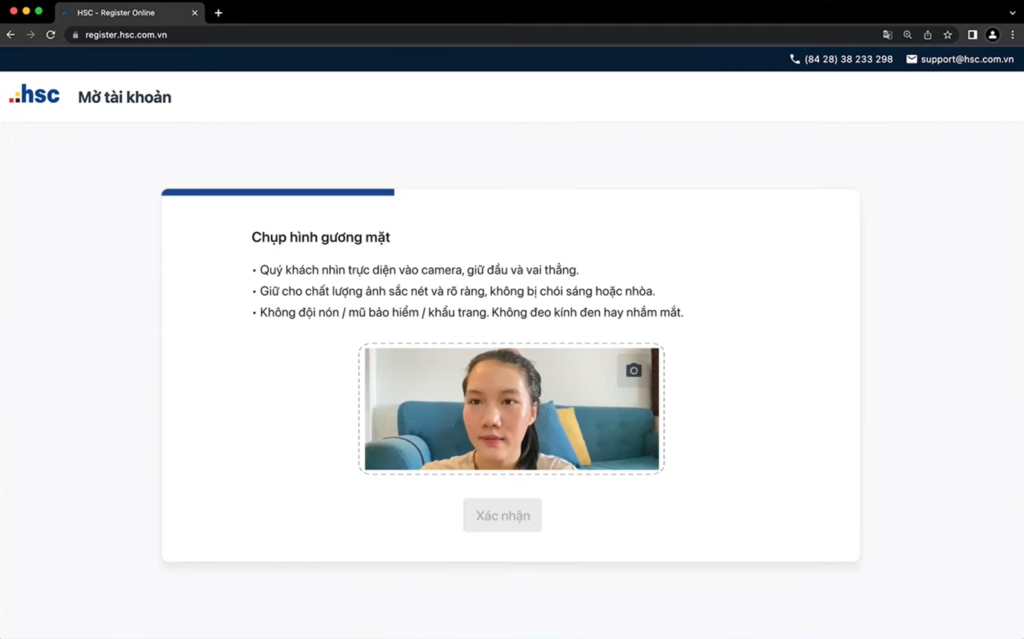Click the hsc logo

[34, 95]
